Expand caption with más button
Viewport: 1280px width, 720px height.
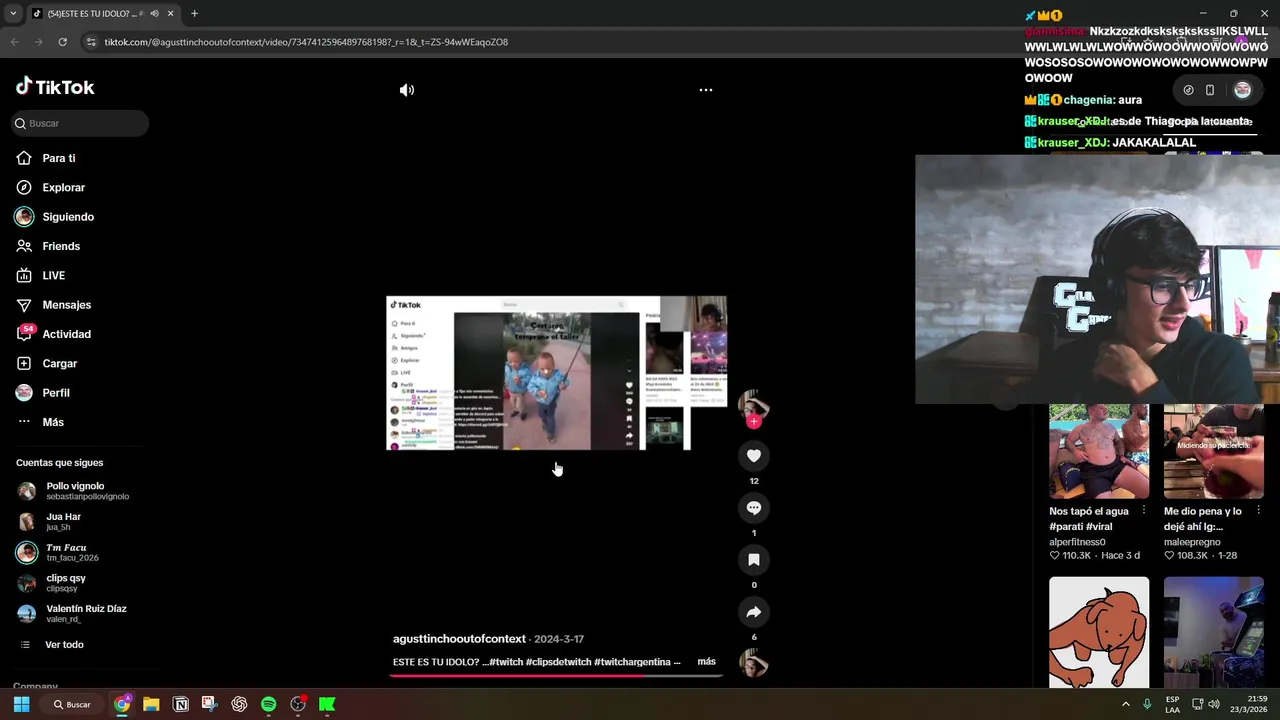(706, 662)
